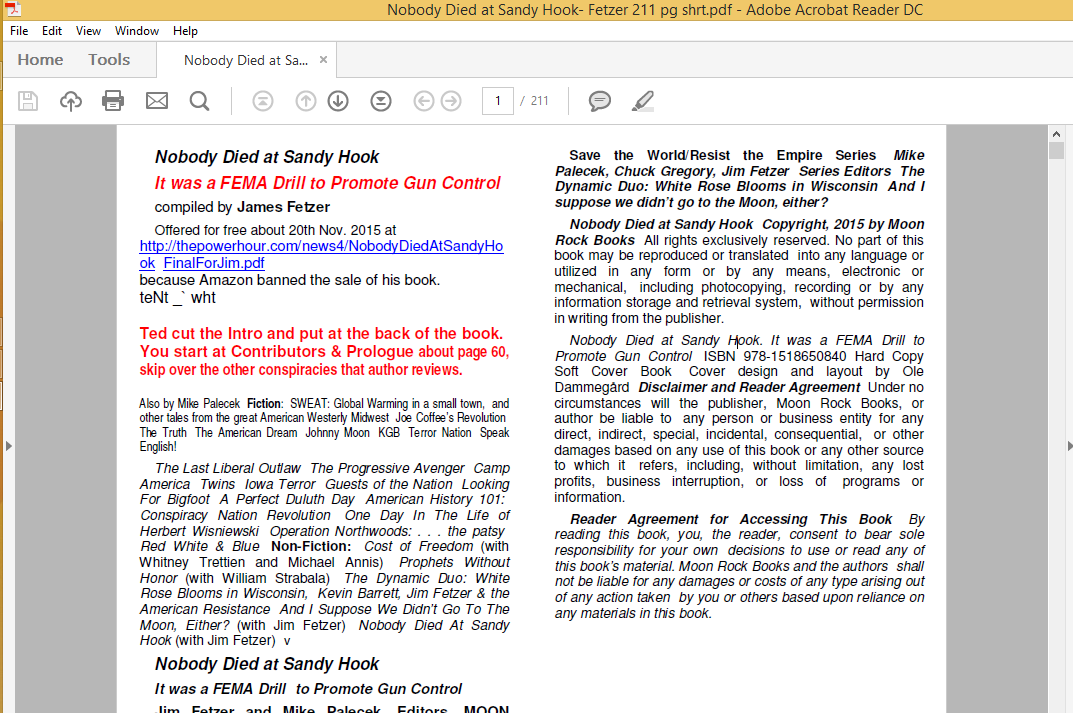Viewport: 1073px width, 713px height.
Task: Click the '/ 211' total pages label
Action: pyautogui.click(x=534, y=101)
